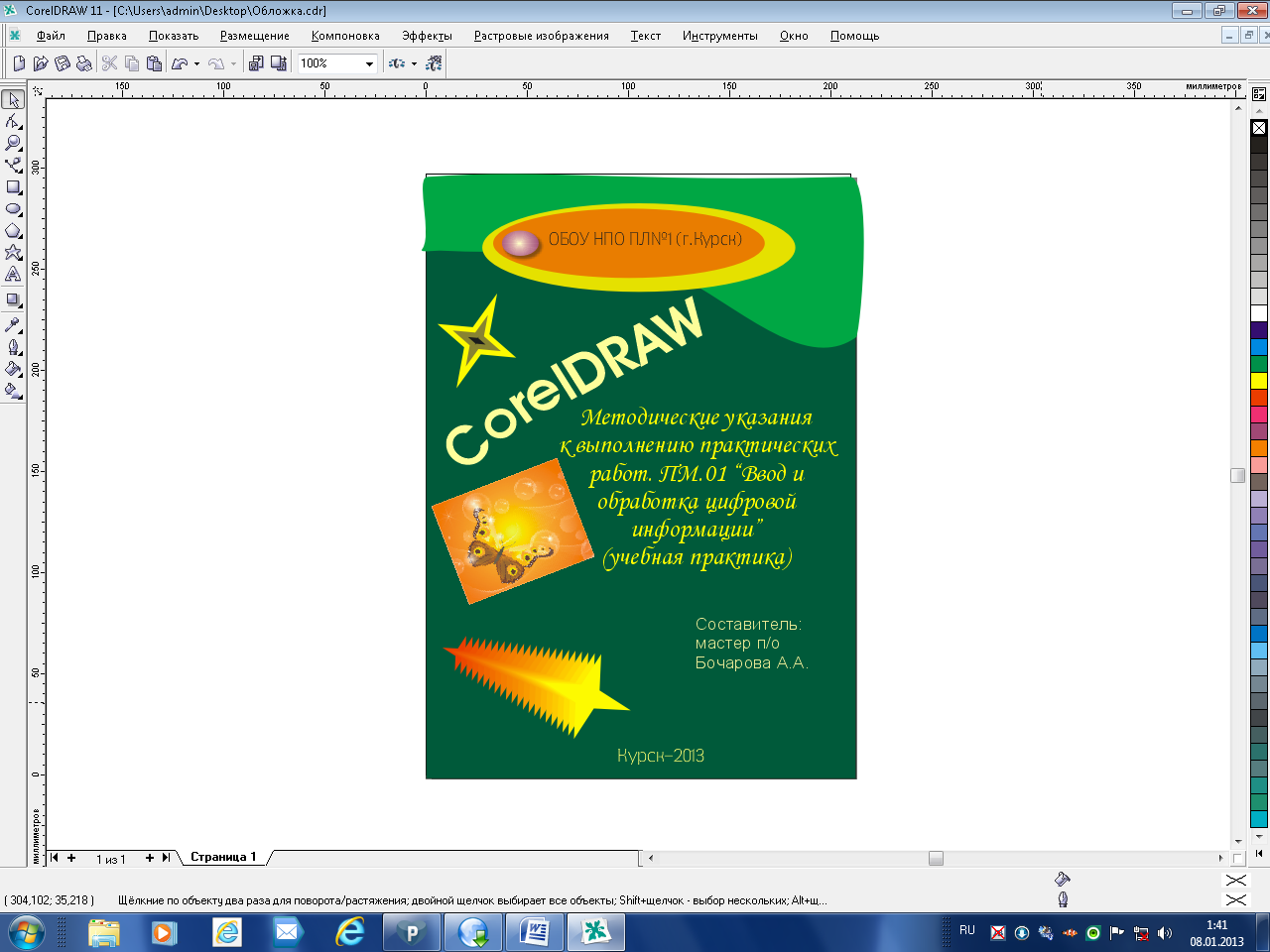Click the horizontal scrollbar thumb

936,858
